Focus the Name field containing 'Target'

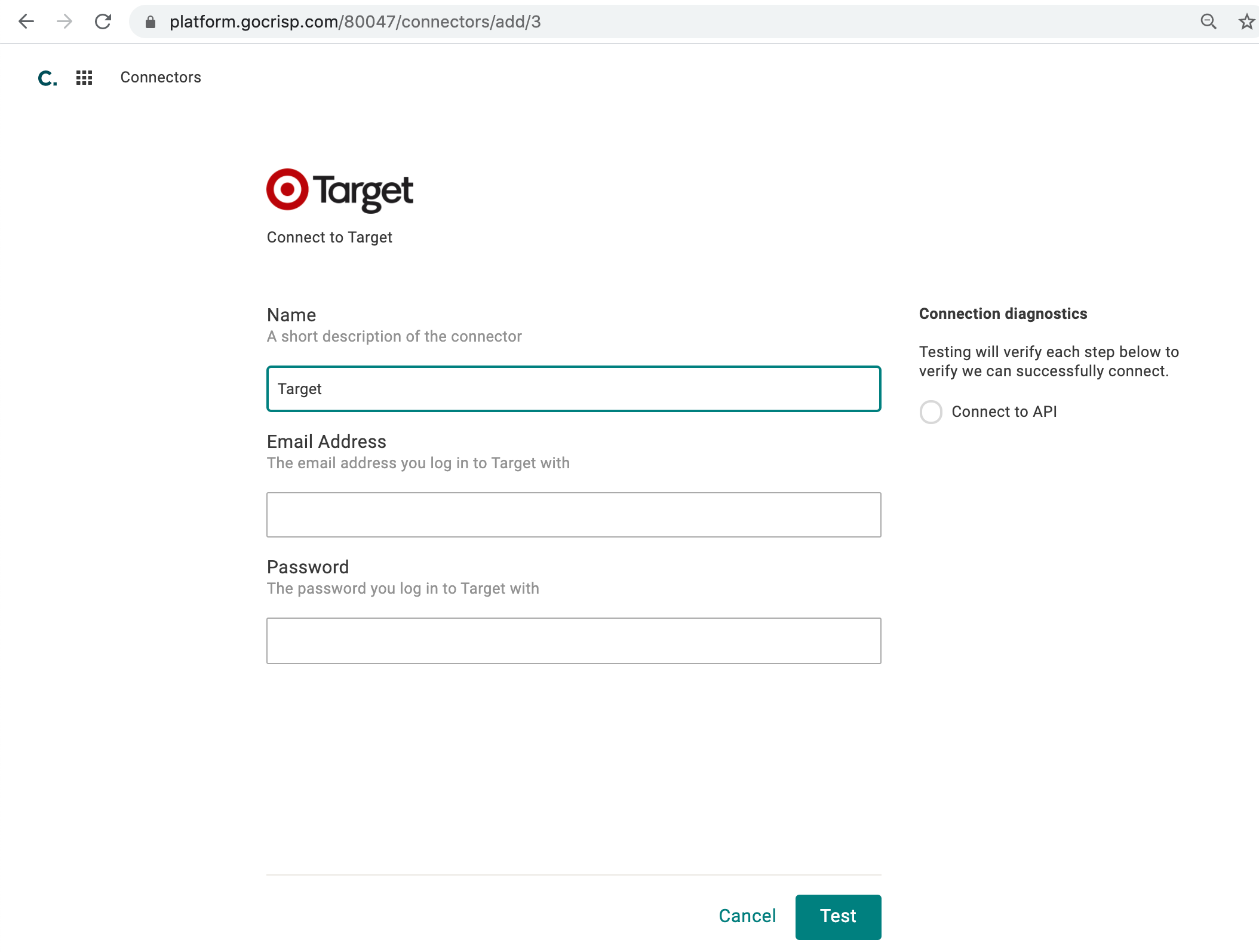point(573,389)
